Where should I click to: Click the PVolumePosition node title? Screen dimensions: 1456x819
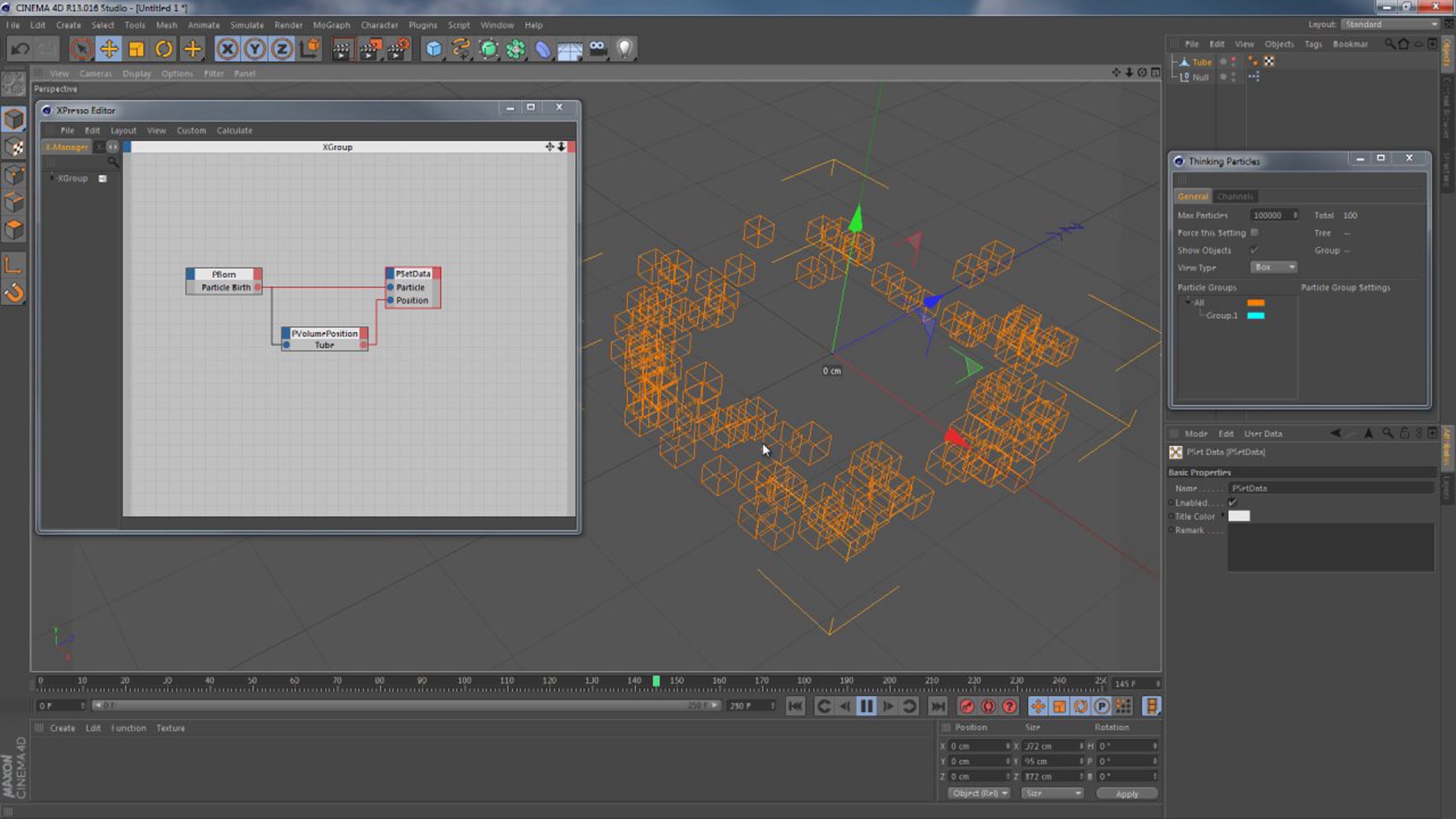click(x=325, y=334)
